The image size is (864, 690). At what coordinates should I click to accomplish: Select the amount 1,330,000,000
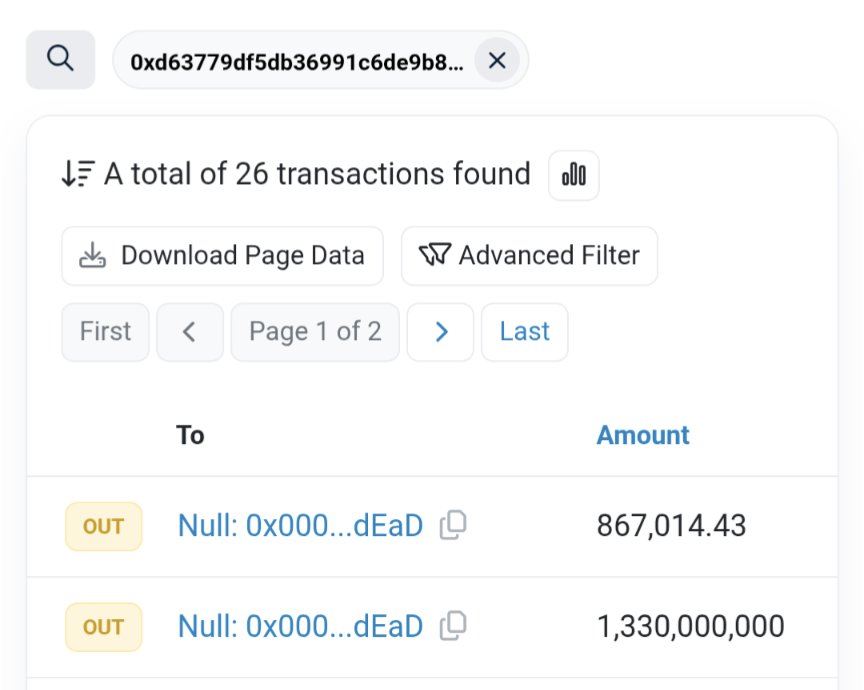(x=691, y=627)
